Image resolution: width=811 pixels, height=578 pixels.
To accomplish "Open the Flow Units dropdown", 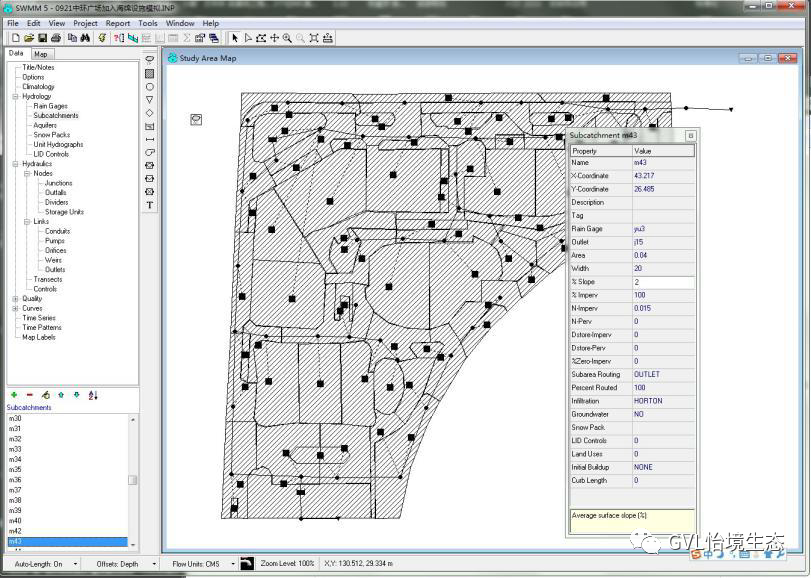I will coord(232,564).
